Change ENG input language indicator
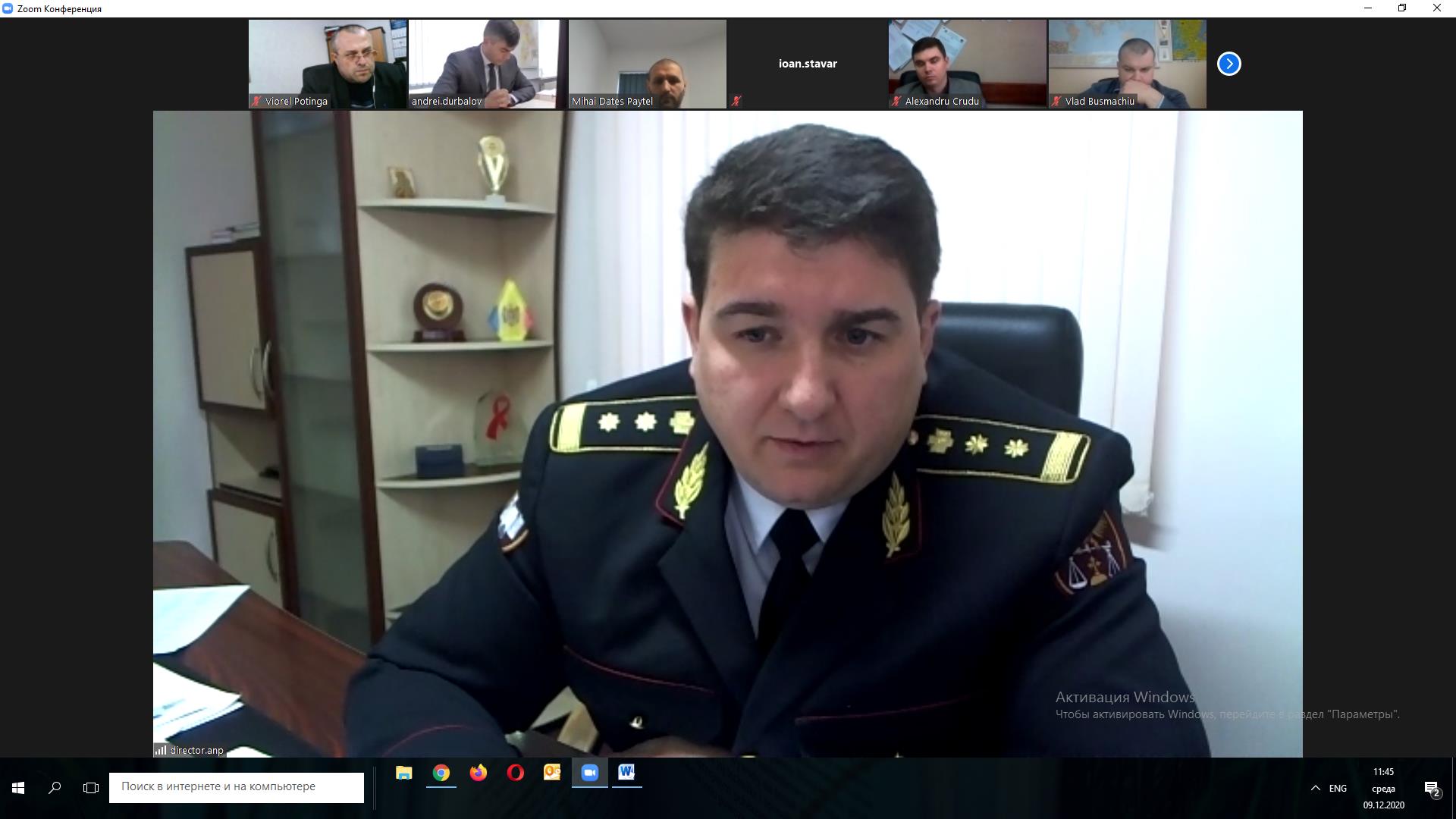 coord(1338,788)
